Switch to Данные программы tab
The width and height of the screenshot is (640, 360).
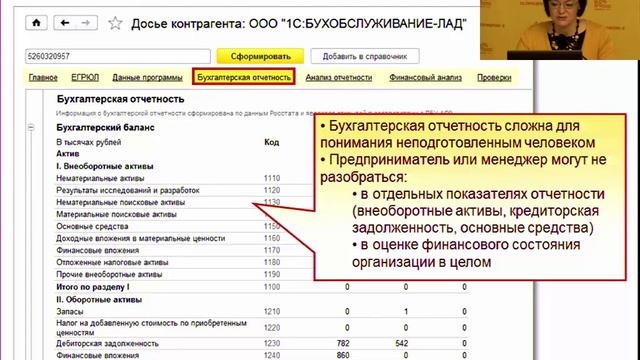click(x=147, y=78)
